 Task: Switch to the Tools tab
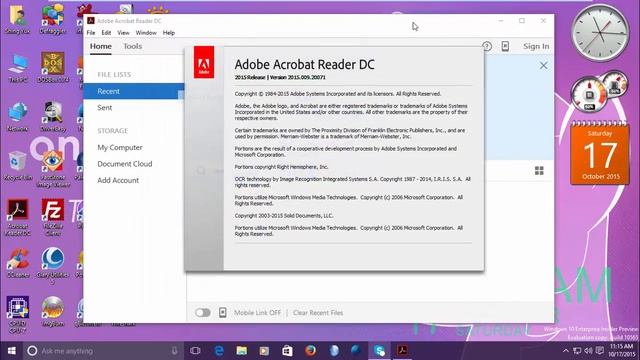tap(133, 46)
